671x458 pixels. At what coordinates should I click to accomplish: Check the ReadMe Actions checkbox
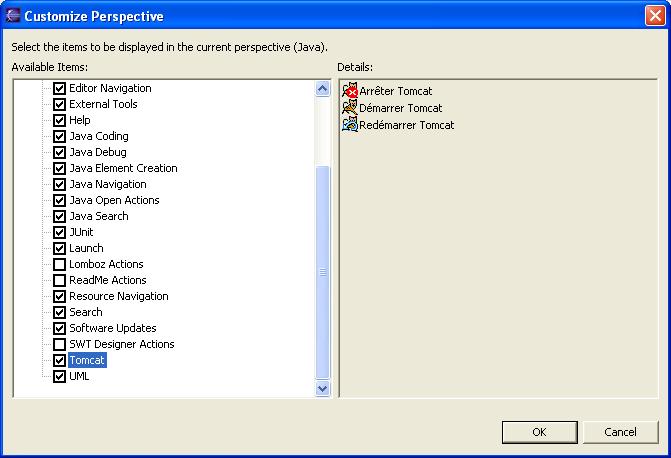59,280
